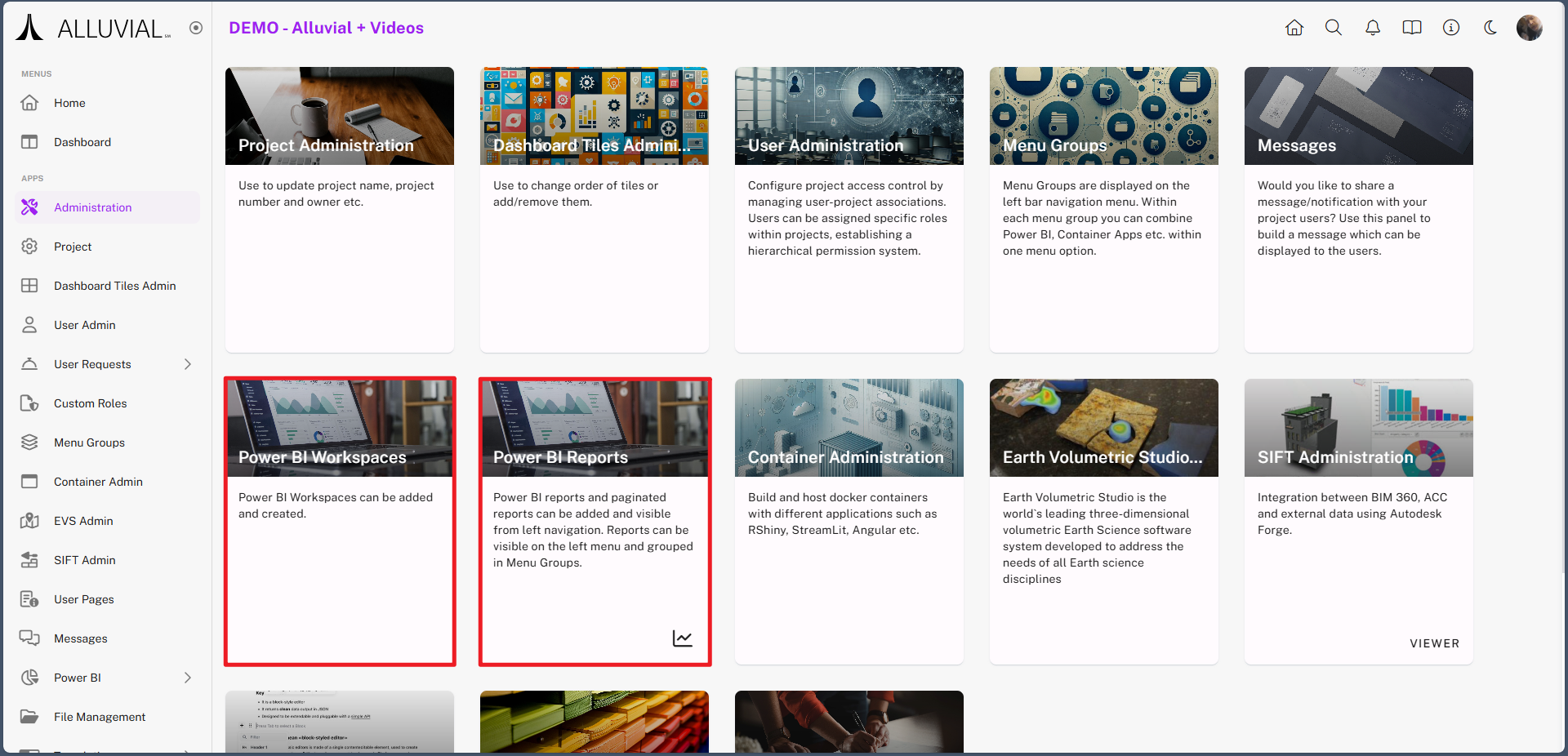This screenshot has width=1568, height=756.
Task: Go to File Management in sidebar
Action: [x=100, y=717]
